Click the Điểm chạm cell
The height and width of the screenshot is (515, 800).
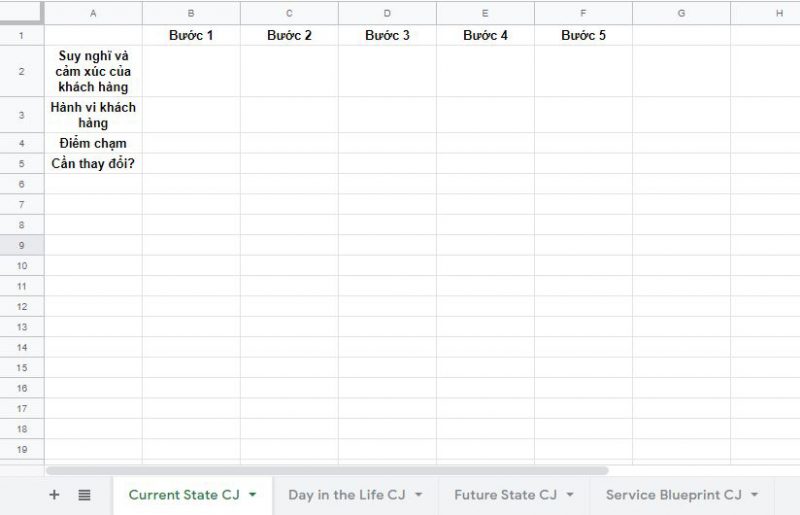point(93,143)
